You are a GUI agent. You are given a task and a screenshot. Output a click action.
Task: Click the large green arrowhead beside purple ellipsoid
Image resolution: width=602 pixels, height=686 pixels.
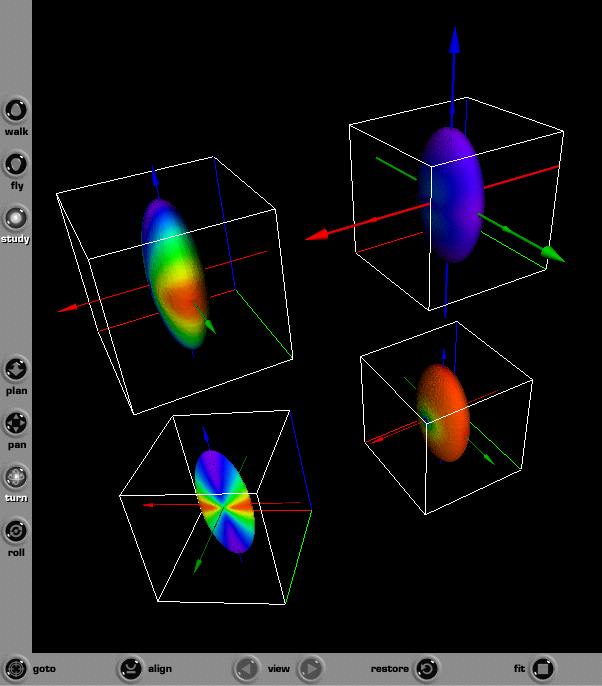click(x=553, y=255)
